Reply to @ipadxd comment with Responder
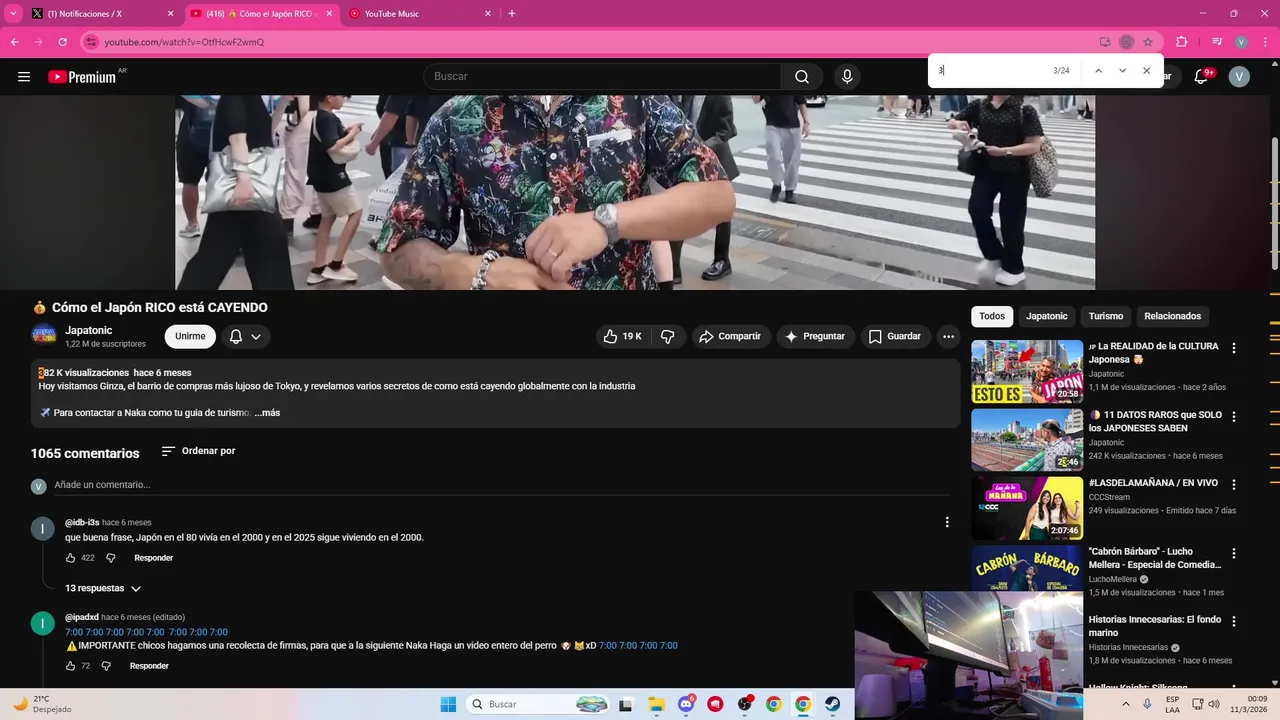Screen dimensions: 1280x720 point(149,666)
